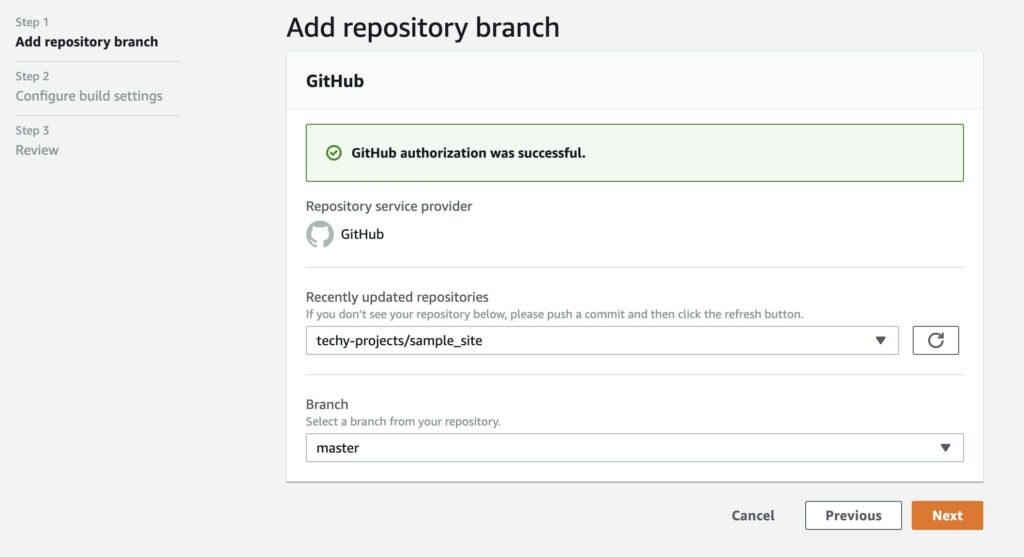Click the 'GitHub authorization was successful.' message

click(x=468, y=153)
